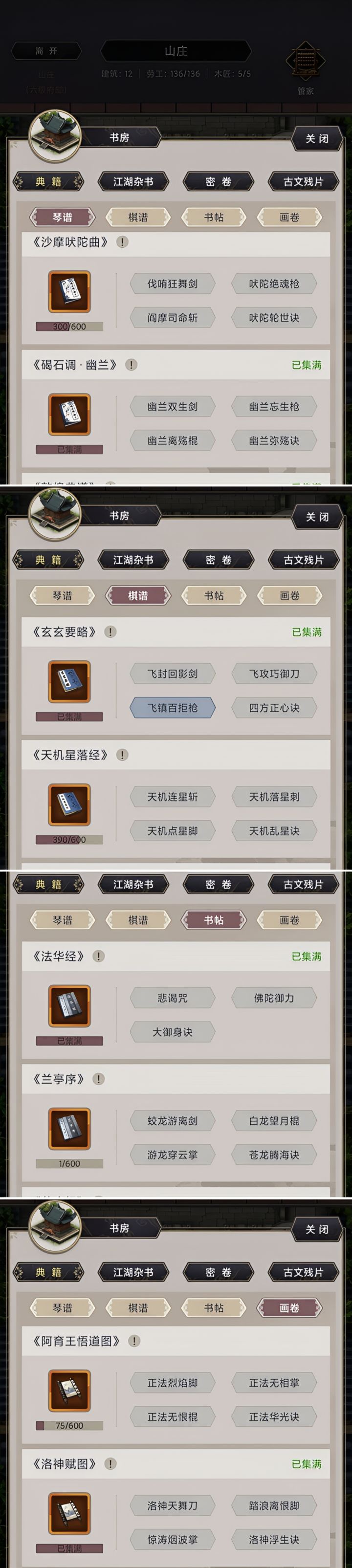This screenshot has height=1568, width=352.
Task: Open the 古文残片 tab
Action: (x=303, y=181)
